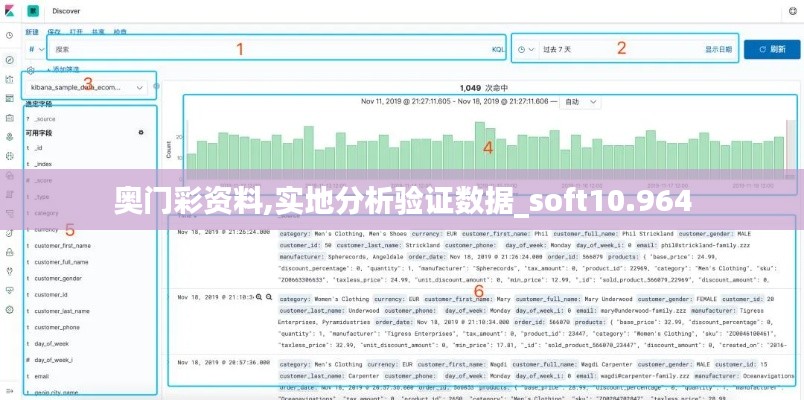This screenshot has height=400, width=804.
Task: Expand the side navigation arrow at the bottom
Action: (9, 392)
